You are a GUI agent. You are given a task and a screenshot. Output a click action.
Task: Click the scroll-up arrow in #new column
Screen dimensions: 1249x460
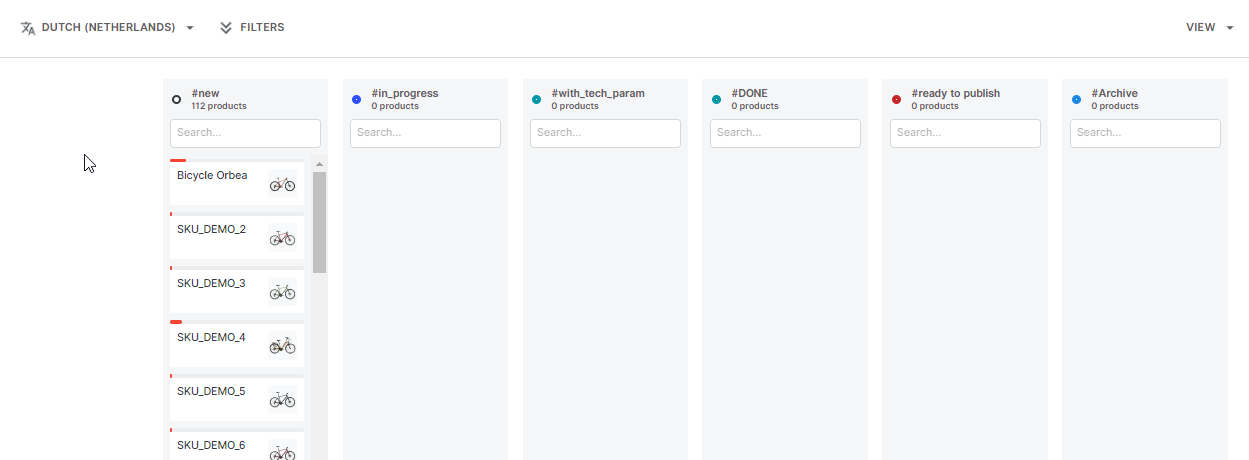tap(319, 164)
